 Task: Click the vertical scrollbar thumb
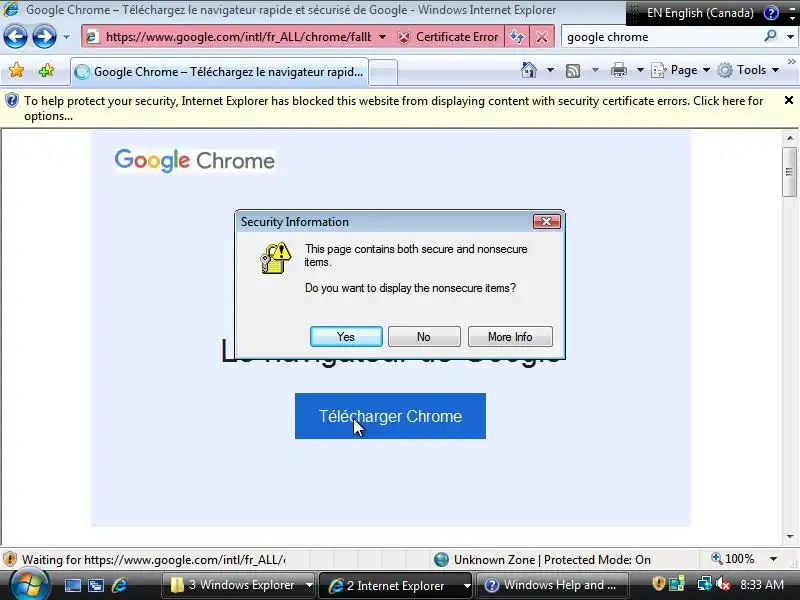click(x=789, y=172)
